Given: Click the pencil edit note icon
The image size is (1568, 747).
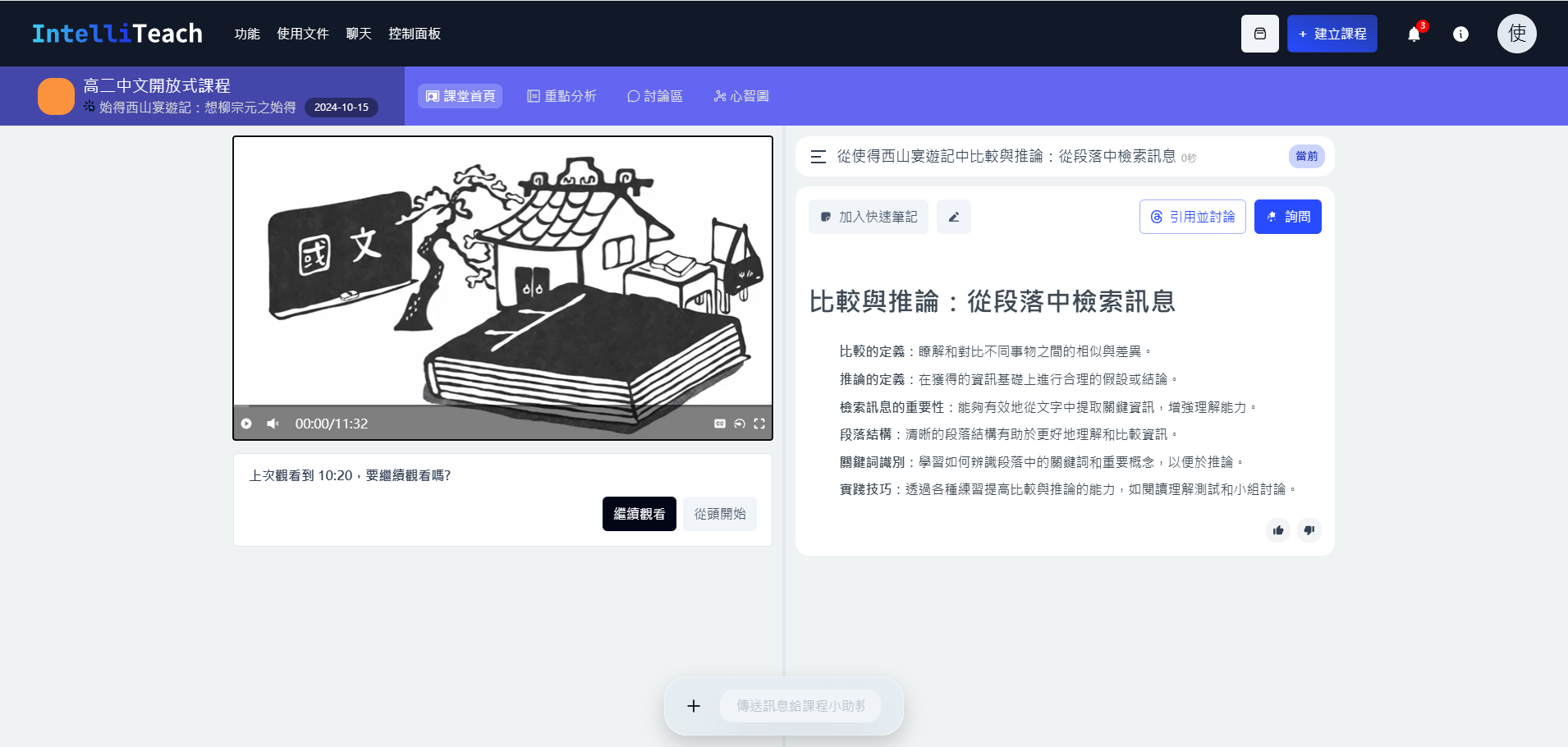Looking at the screenshot, I should pos(953,218).
